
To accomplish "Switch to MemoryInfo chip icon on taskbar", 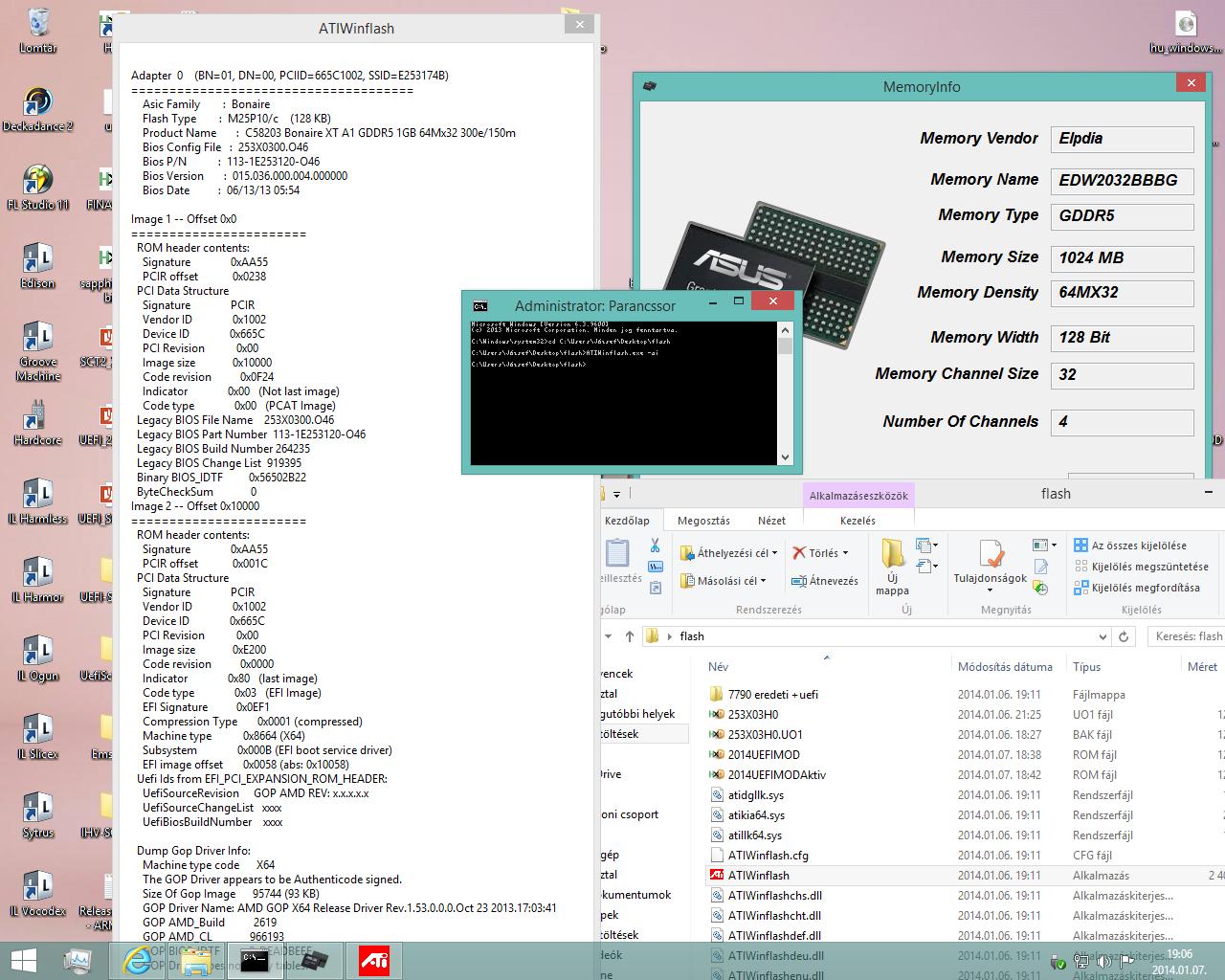I will coord(314,960).
